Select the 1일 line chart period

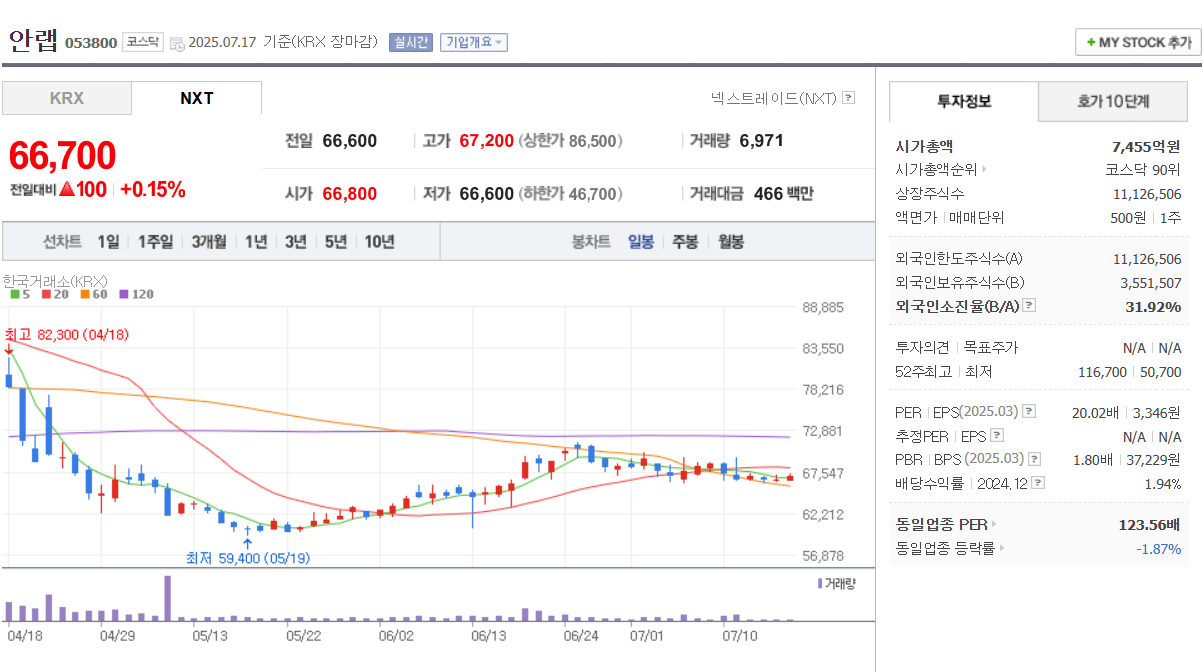[x=108, y=241]
